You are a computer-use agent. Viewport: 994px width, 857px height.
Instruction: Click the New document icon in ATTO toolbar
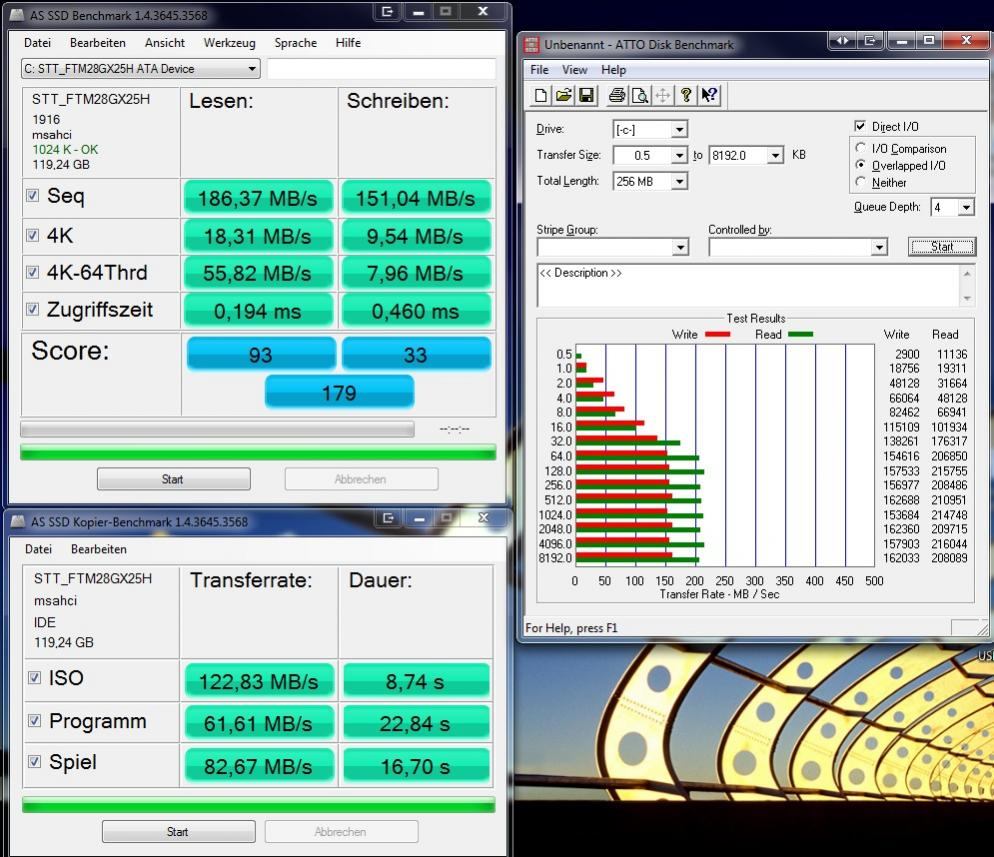point(541,96)
